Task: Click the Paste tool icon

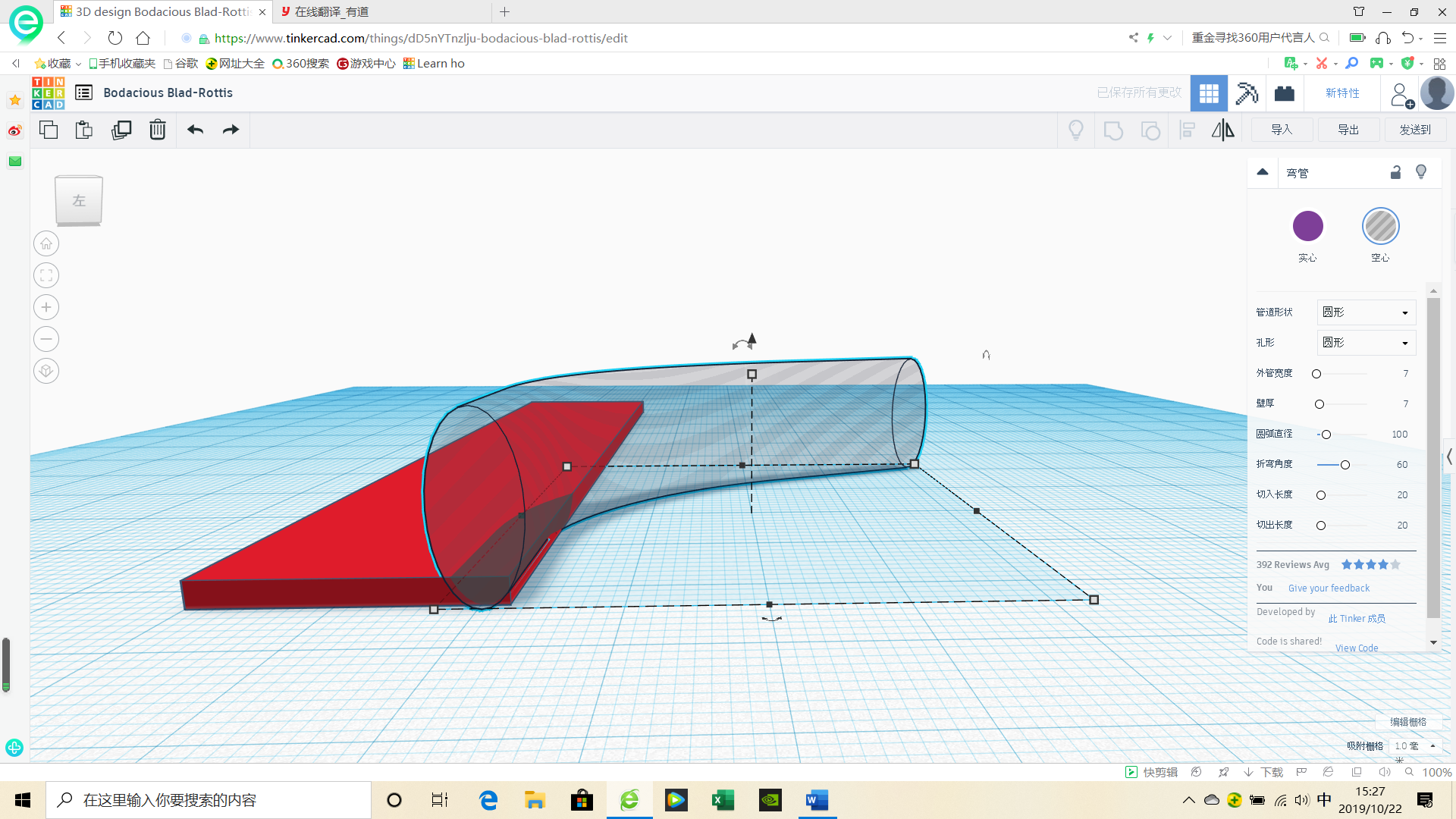Action: 84,130
